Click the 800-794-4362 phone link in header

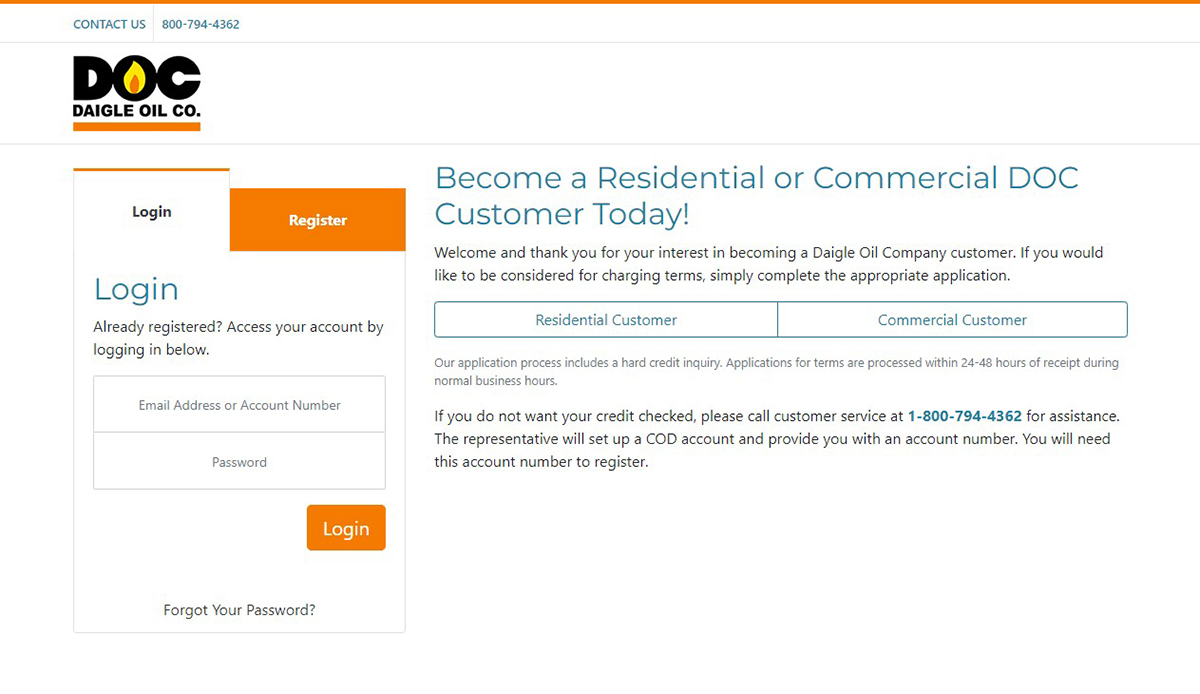point(201,24)
